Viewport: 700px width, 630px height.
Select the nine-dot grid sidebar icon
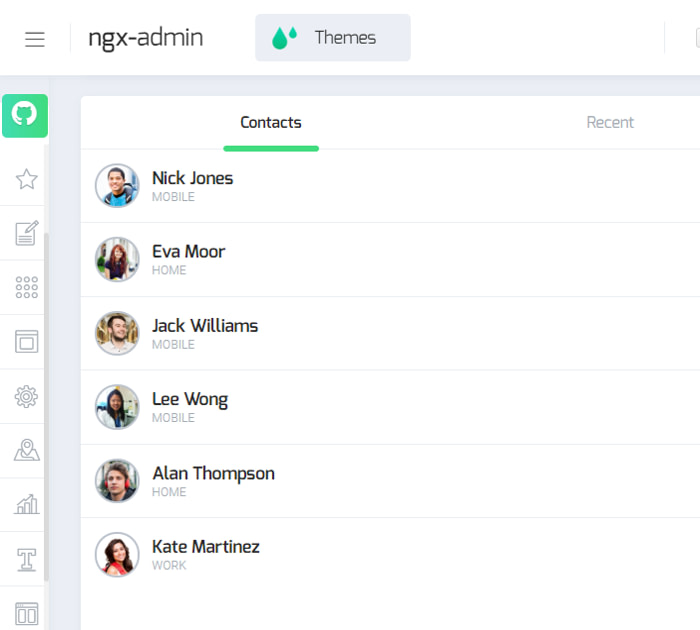26,288
